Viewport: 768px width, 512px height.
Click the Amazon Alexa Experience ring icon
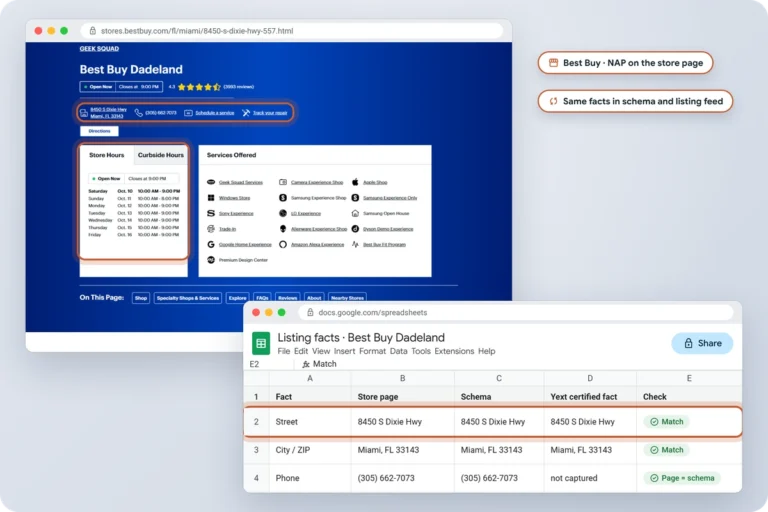[x=283, y=244]
